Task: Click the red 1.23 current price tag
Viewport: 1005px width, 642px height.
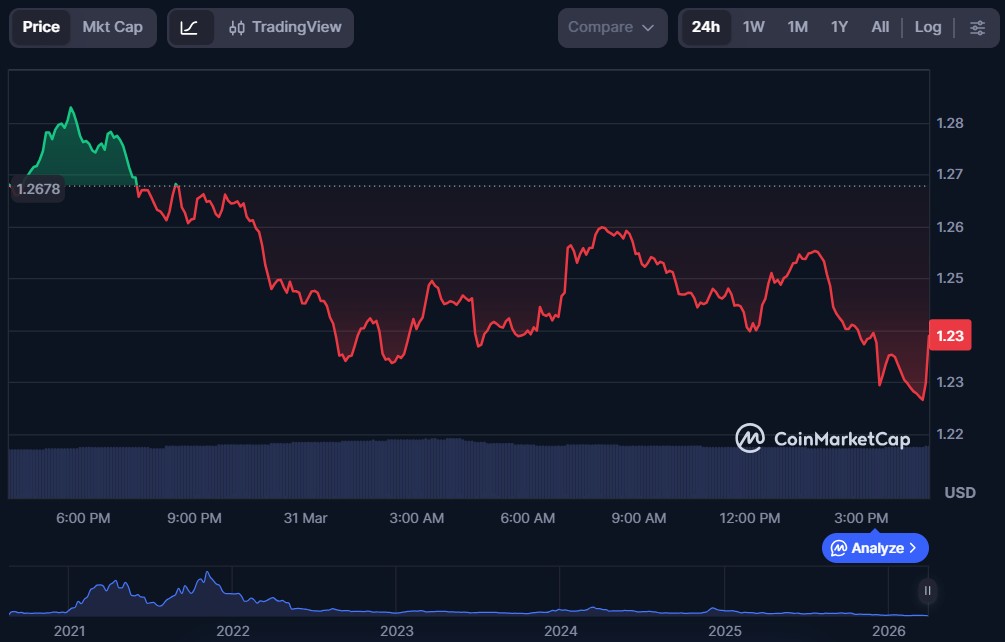Action: (x=949, y=336)
